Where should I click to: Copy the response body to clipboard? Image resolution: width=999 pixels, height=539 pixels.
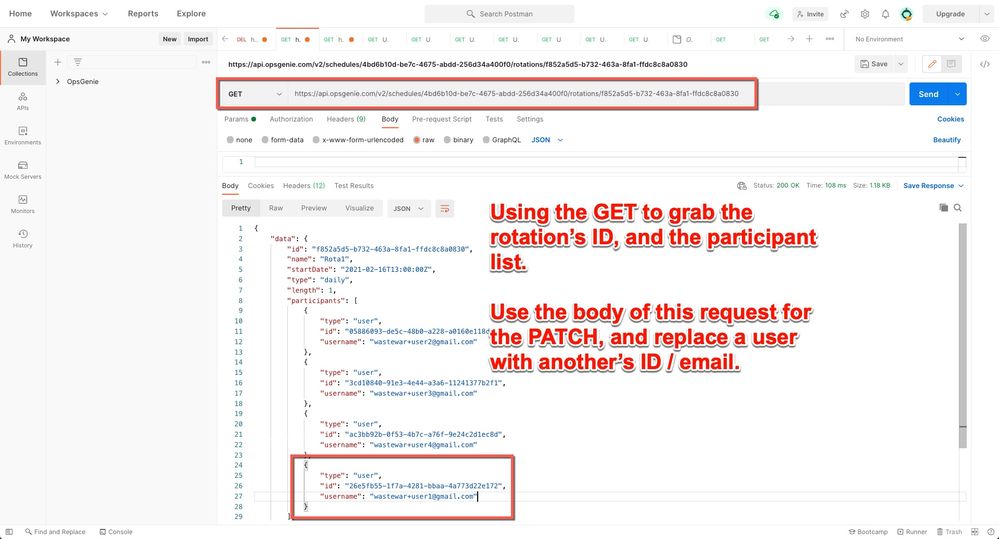tap(944, 208)
